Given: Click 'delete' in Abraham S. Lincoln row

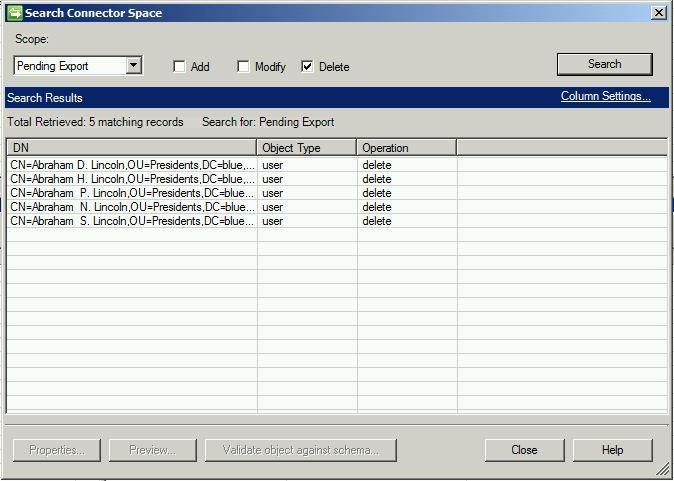Looking at the screenshot, I should coord(377,221).
